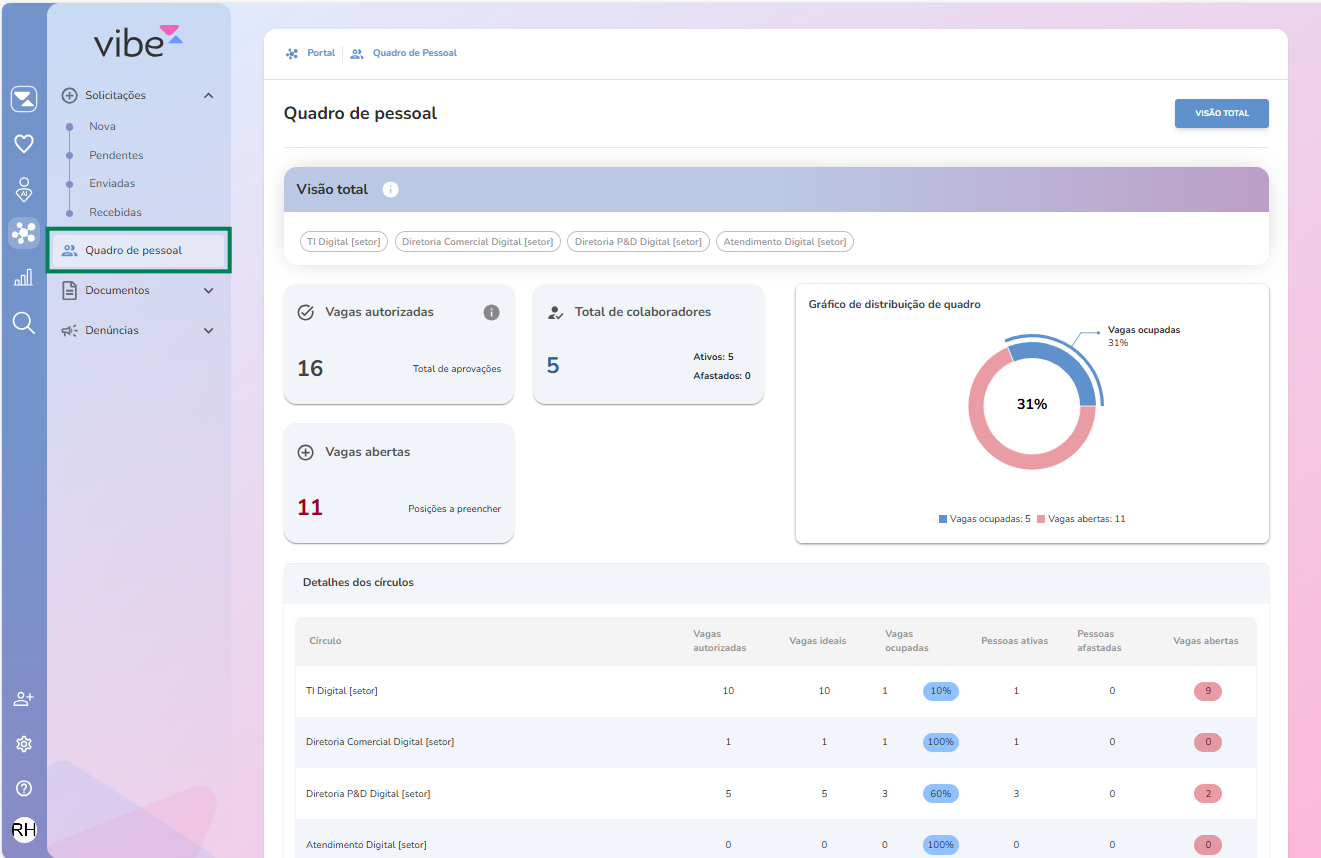The width and height of the screenshot is (1321, 858).
Task: Expand the Documentos menu section
Action: tap(208, 291)
